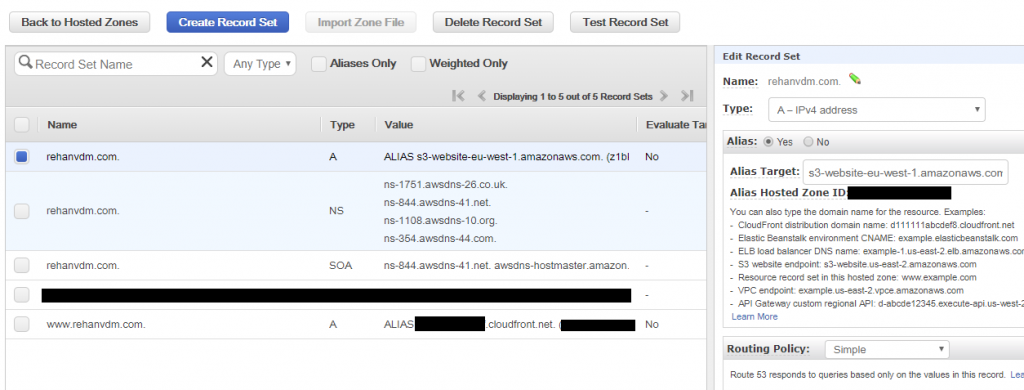Click the Create Record Set button
The image size is (1024, 390).
pos(227,22)
